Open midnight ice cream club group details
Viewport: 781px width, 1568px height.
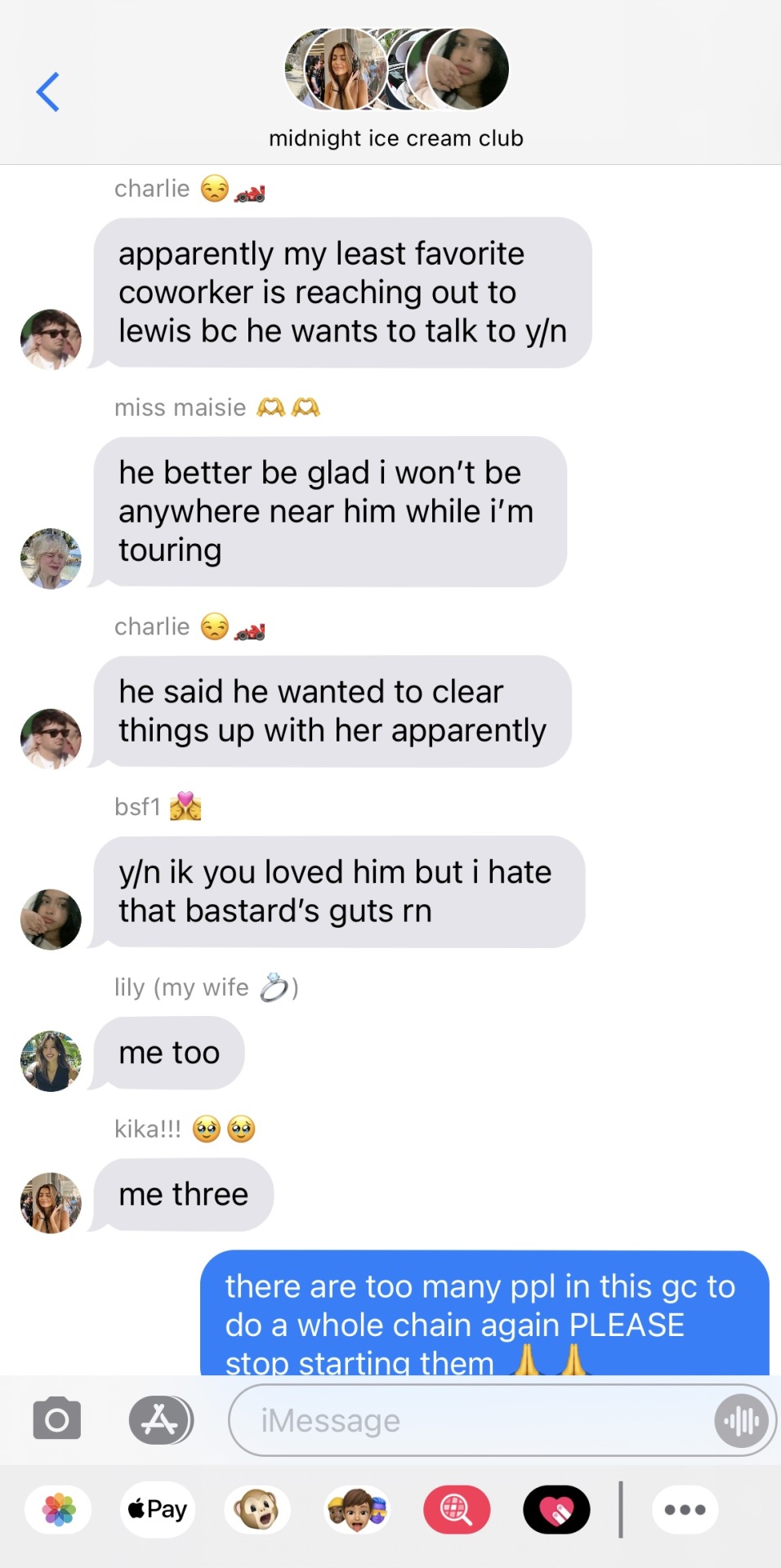click(x=396, y=139)
